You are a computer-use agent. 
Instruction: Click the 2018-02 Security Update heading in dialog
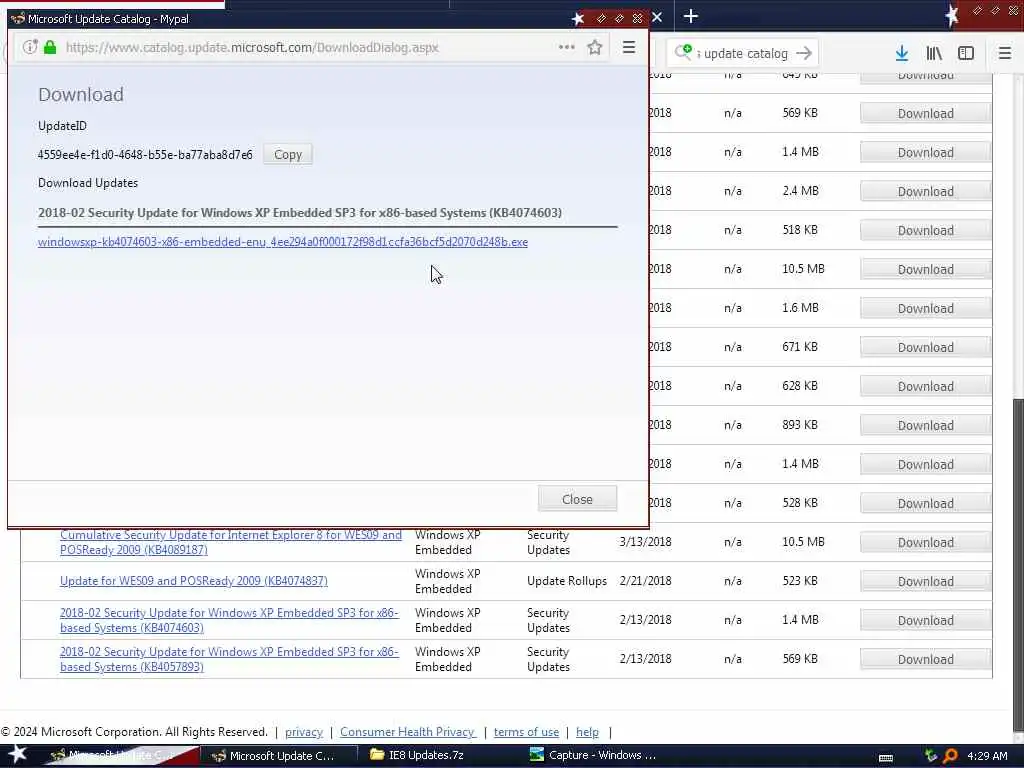tap(300, 213)
